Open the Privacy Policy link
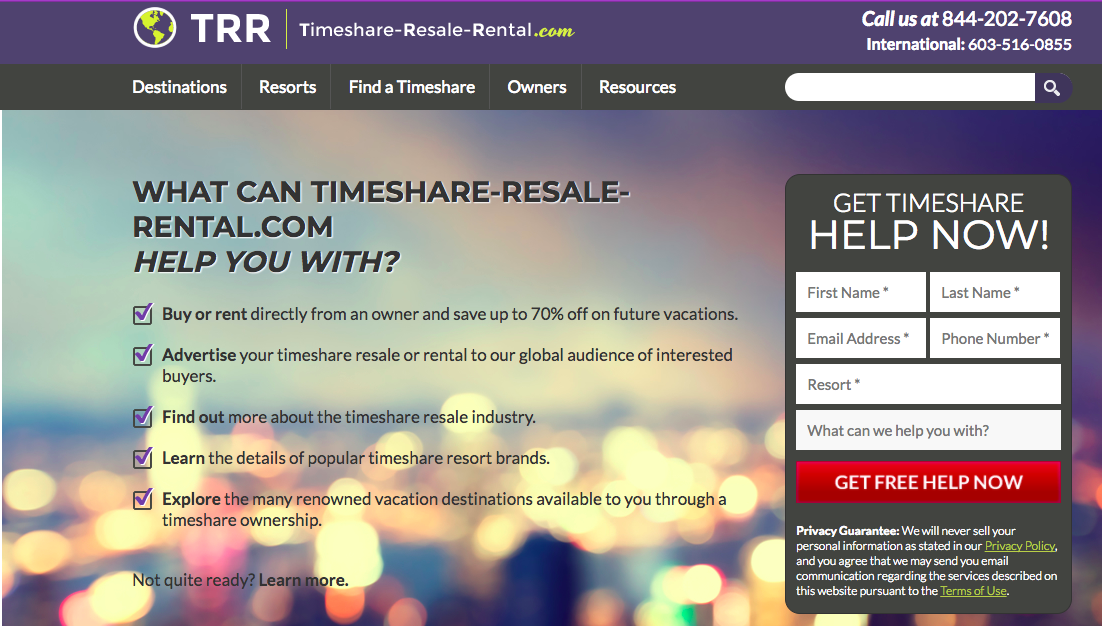Image resolution: width=1102 pixels, height=626 pixels. 1020,546
